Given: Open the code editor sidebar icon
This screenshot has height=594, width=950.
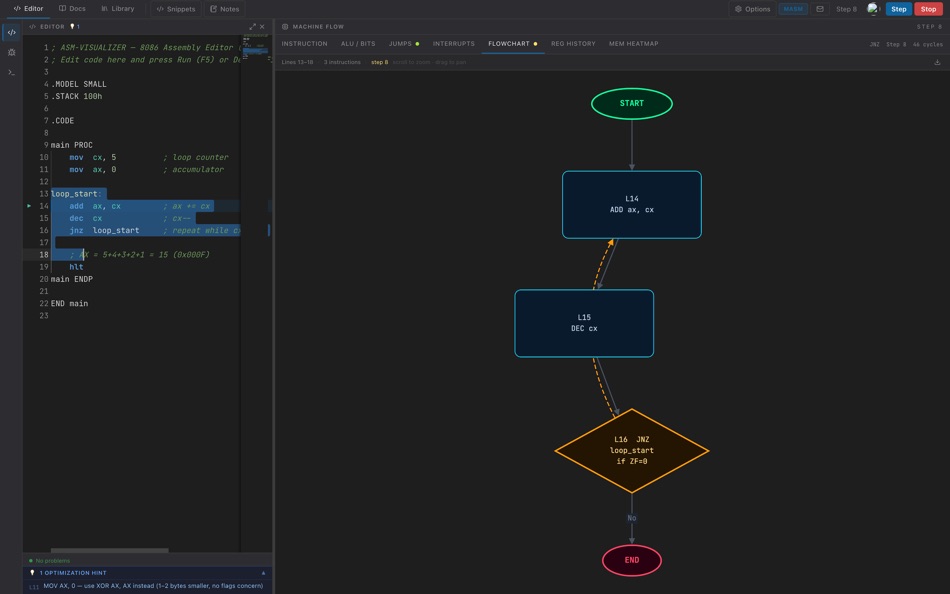Looking at the screenshot, I should 12,32.
